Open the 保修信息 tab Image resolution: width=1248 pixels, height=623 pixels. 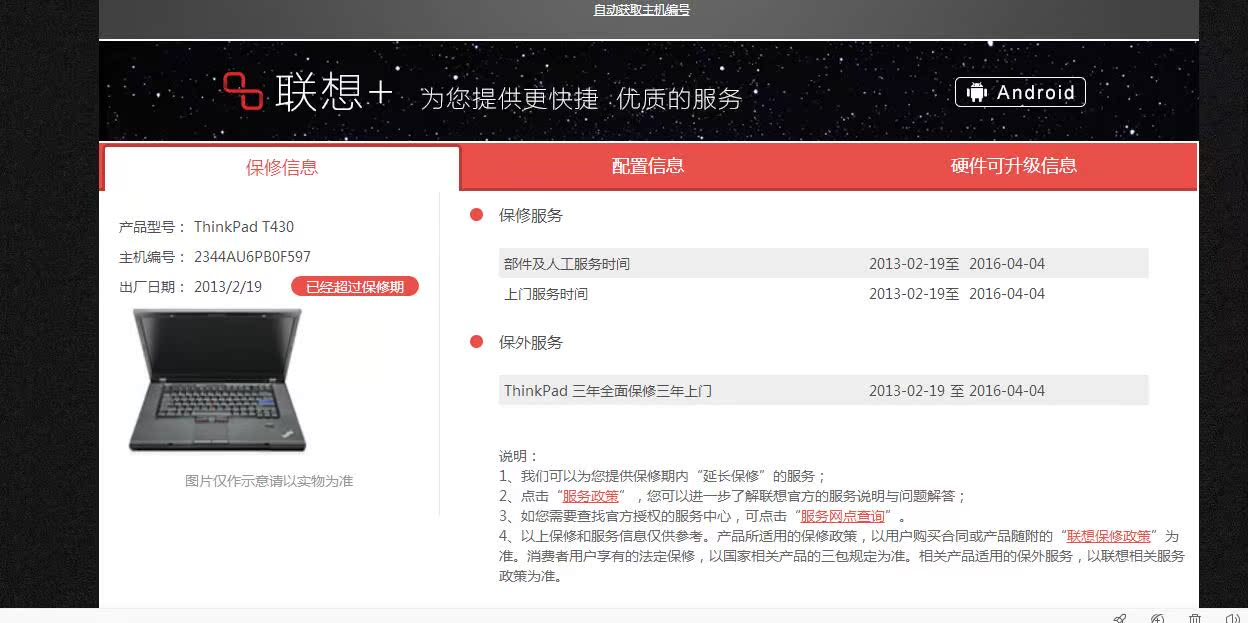tap(282, 168)
